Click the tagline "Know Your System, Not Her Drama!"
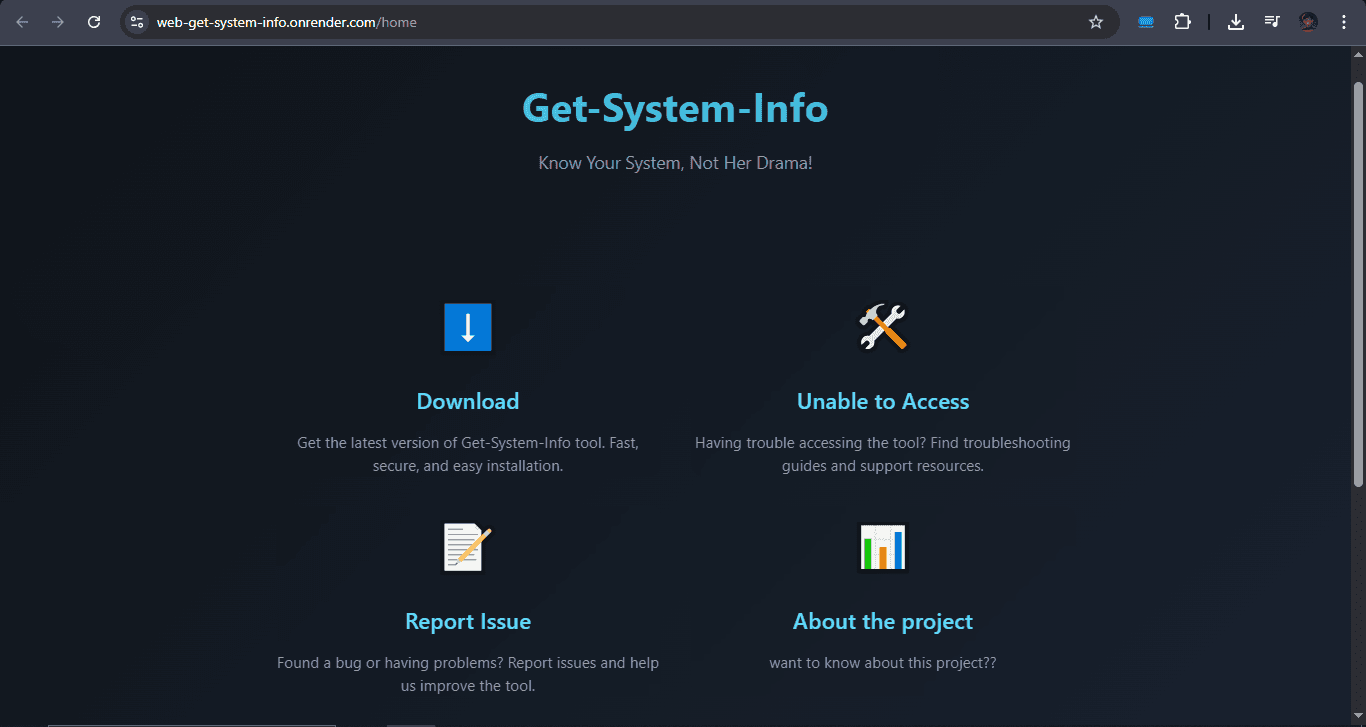This screenshot has width=1366, height=727. [675, 163]
